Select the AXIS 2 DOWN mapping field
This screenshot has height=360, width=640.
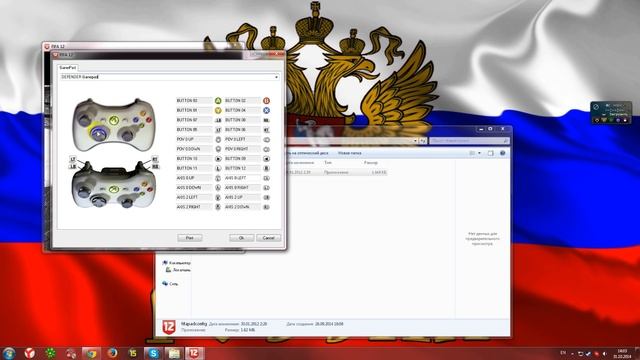[x=242, y=207]
